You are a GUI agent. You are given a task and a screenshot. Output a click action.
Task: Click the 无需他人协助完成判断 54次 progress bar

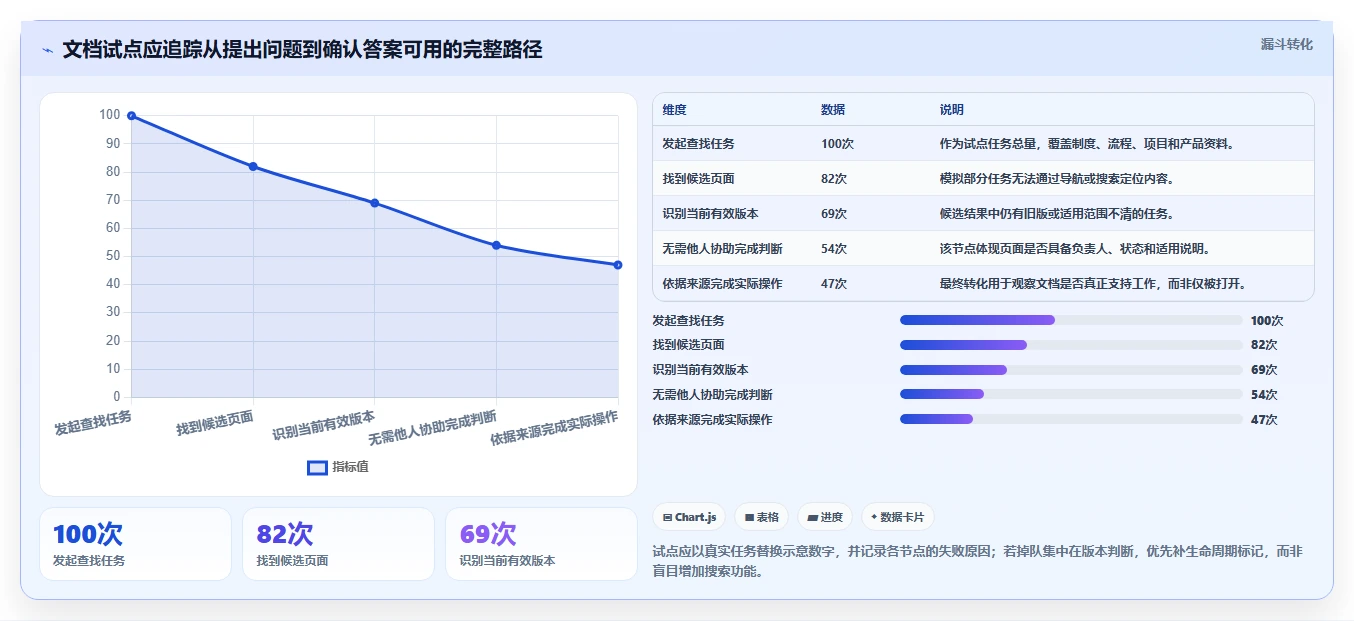click(1071, 395)
